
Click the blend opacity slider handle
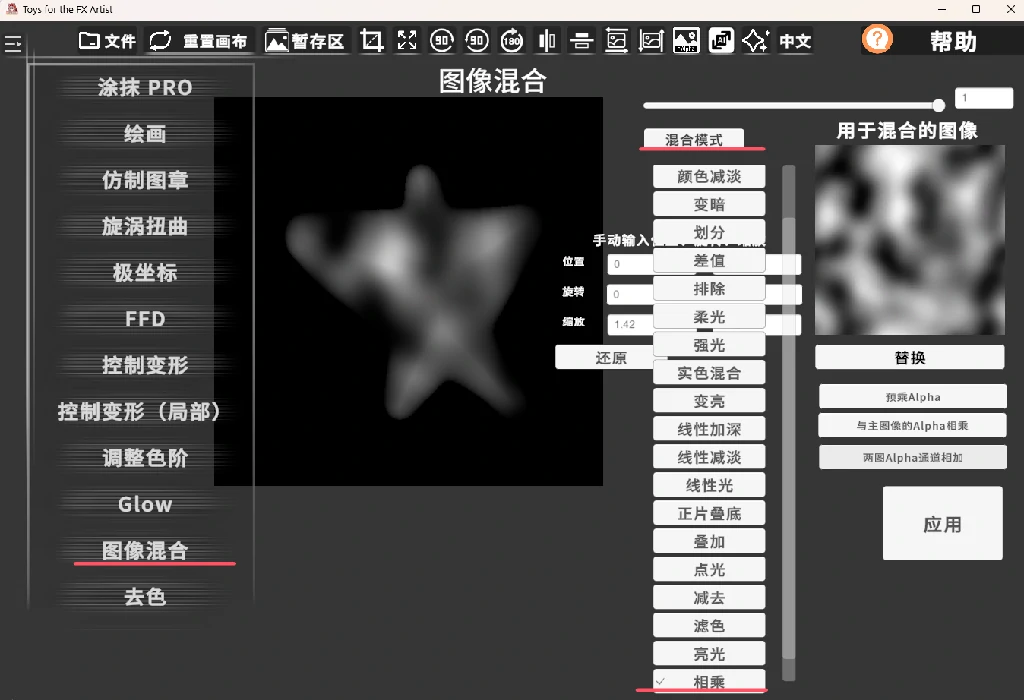(938, 105)
